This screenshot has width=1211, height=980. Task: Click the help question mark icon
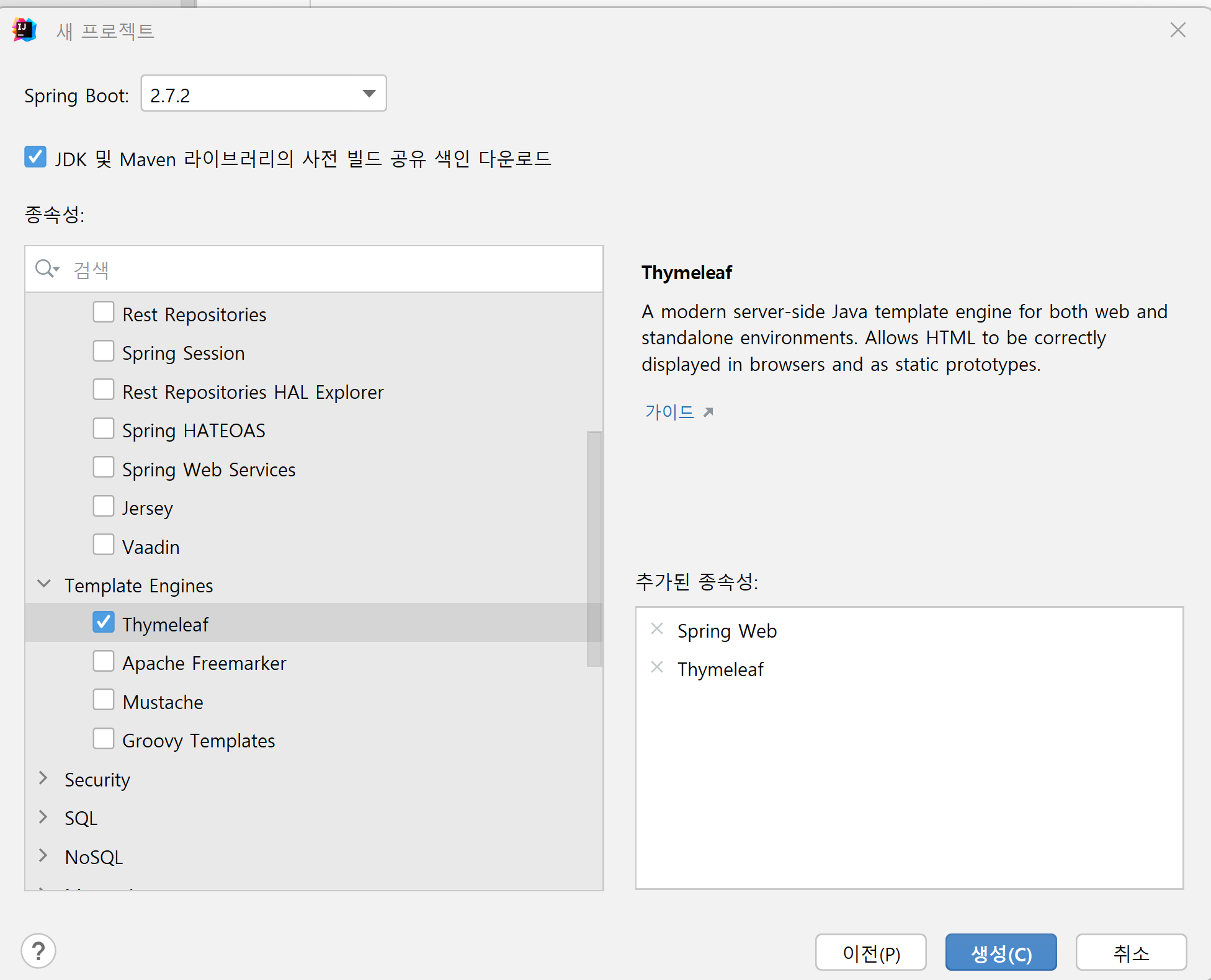[x=38, y=951]
